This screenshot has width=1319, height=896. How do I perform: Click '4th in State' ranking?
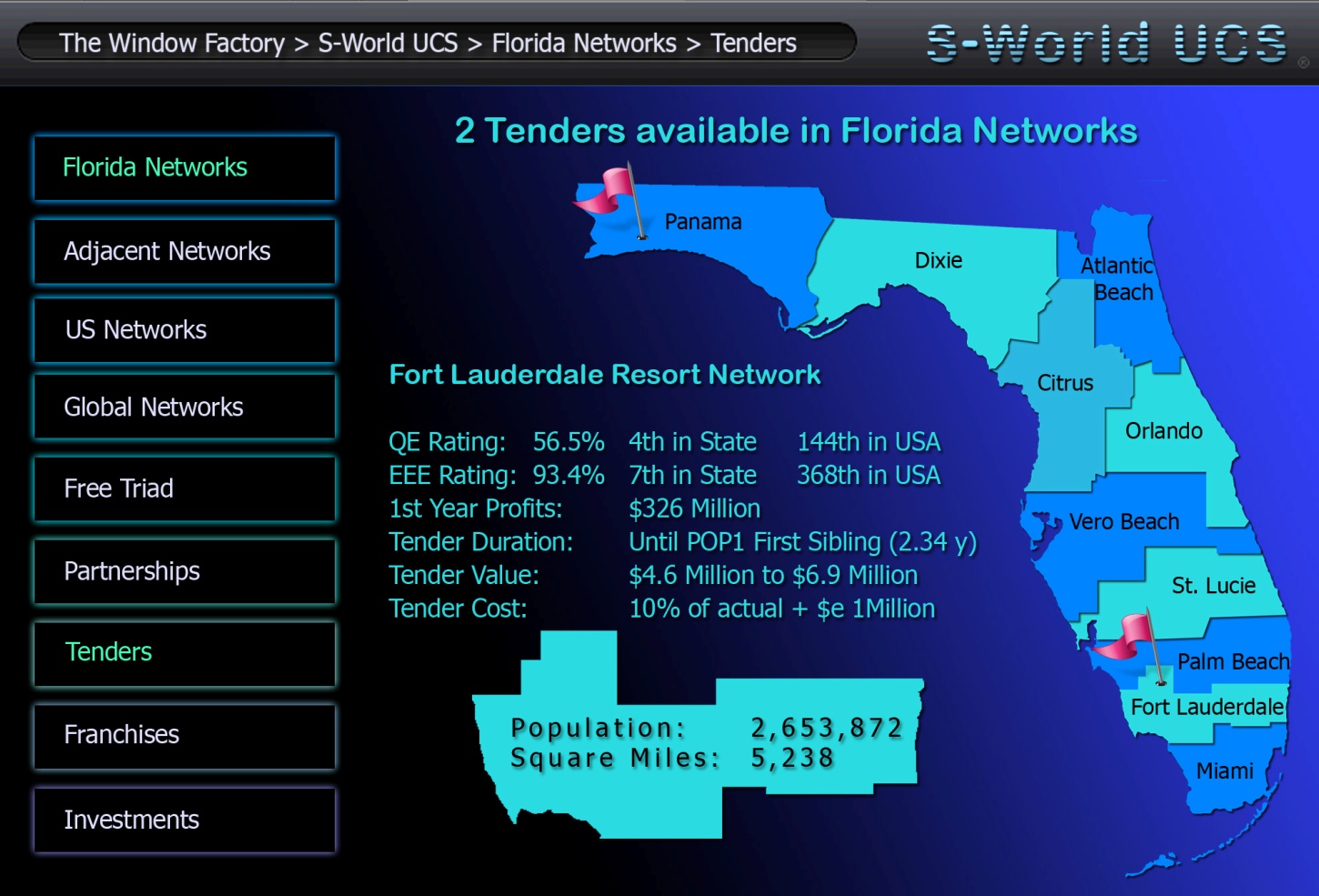(x=692, y=442)
